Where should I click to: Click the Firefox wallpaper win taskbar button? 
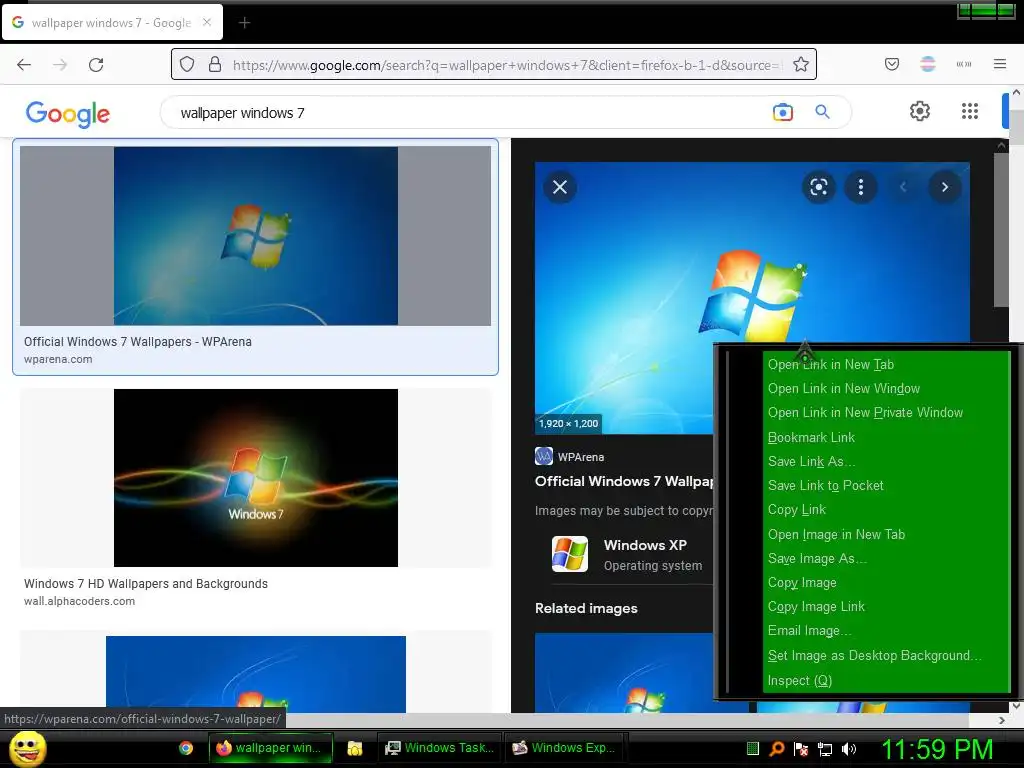click(270, 748)
